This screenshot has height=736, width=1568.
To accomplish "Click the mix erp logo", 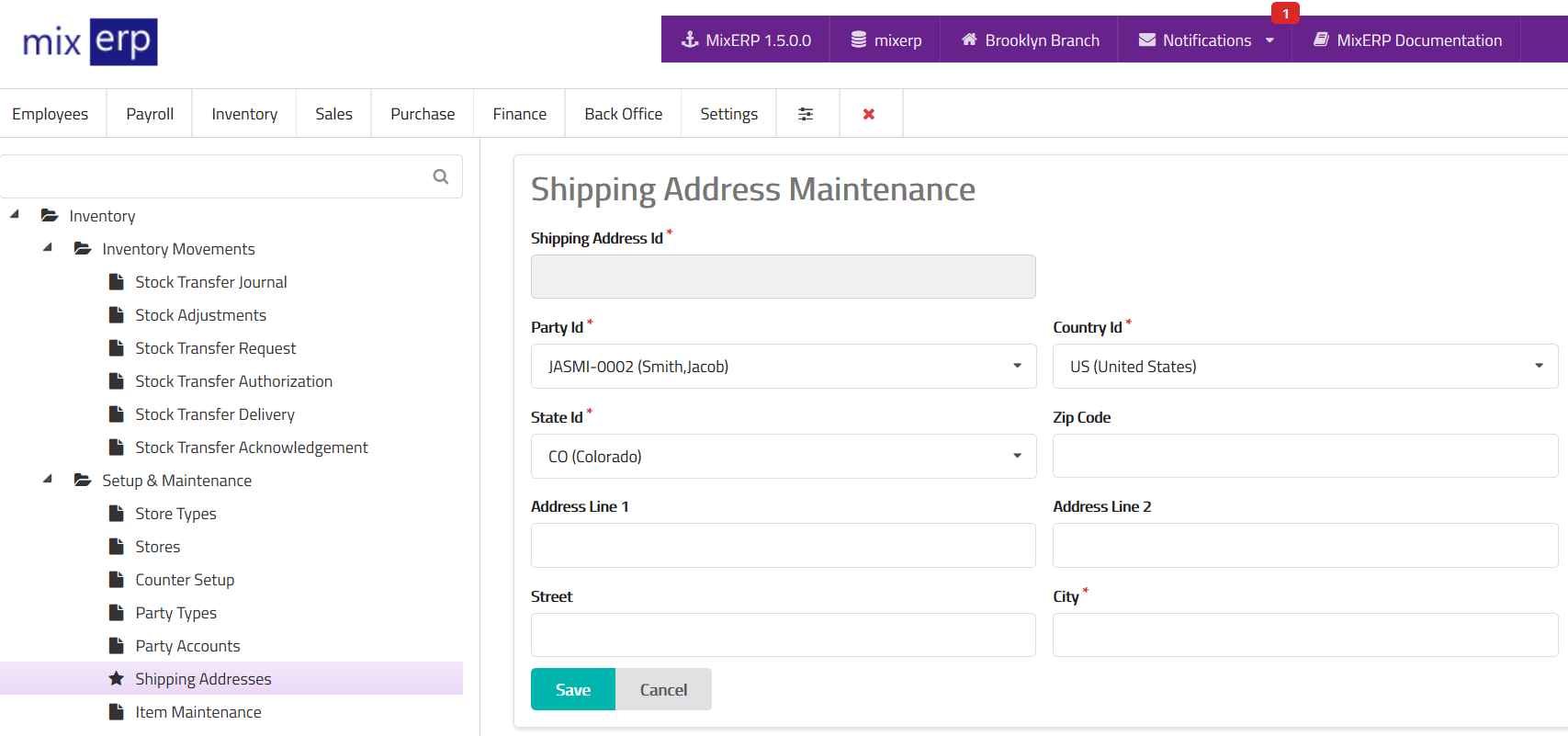I will 90,41.
